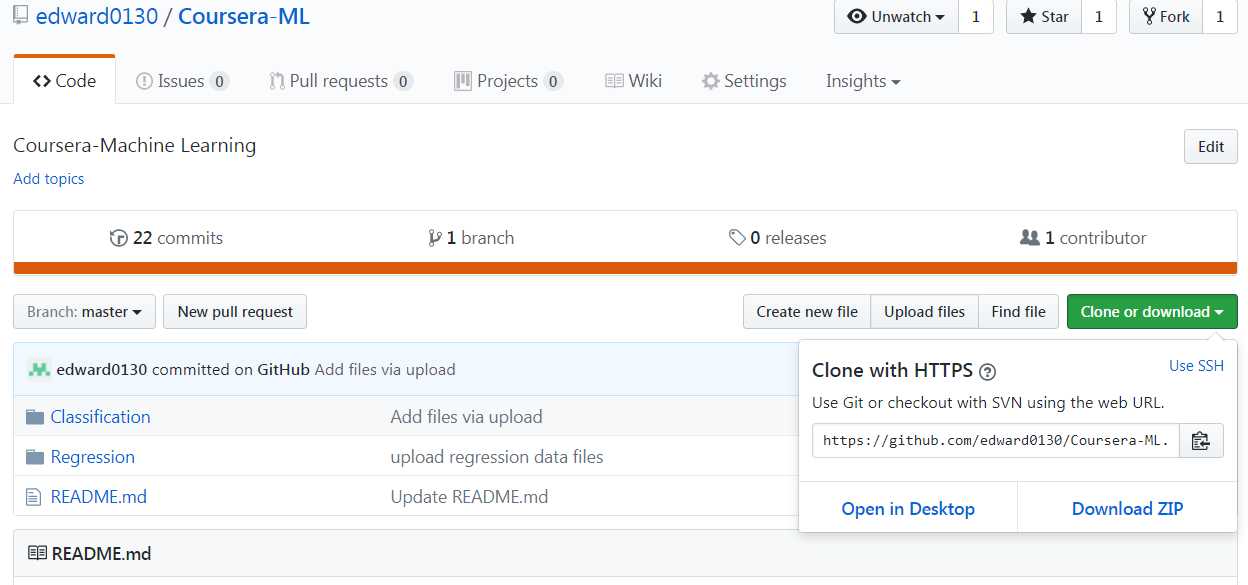Click the branch icon beside 1 branch
The image size is (1248, 585).
pyautogui.click(x=435, y=238)
